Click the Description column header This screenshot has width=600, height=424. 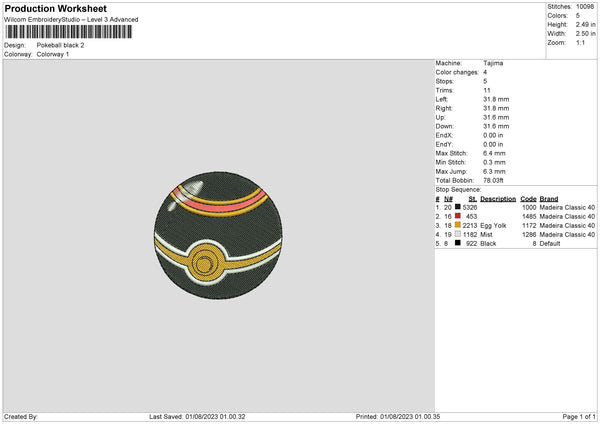coord(498,199)
